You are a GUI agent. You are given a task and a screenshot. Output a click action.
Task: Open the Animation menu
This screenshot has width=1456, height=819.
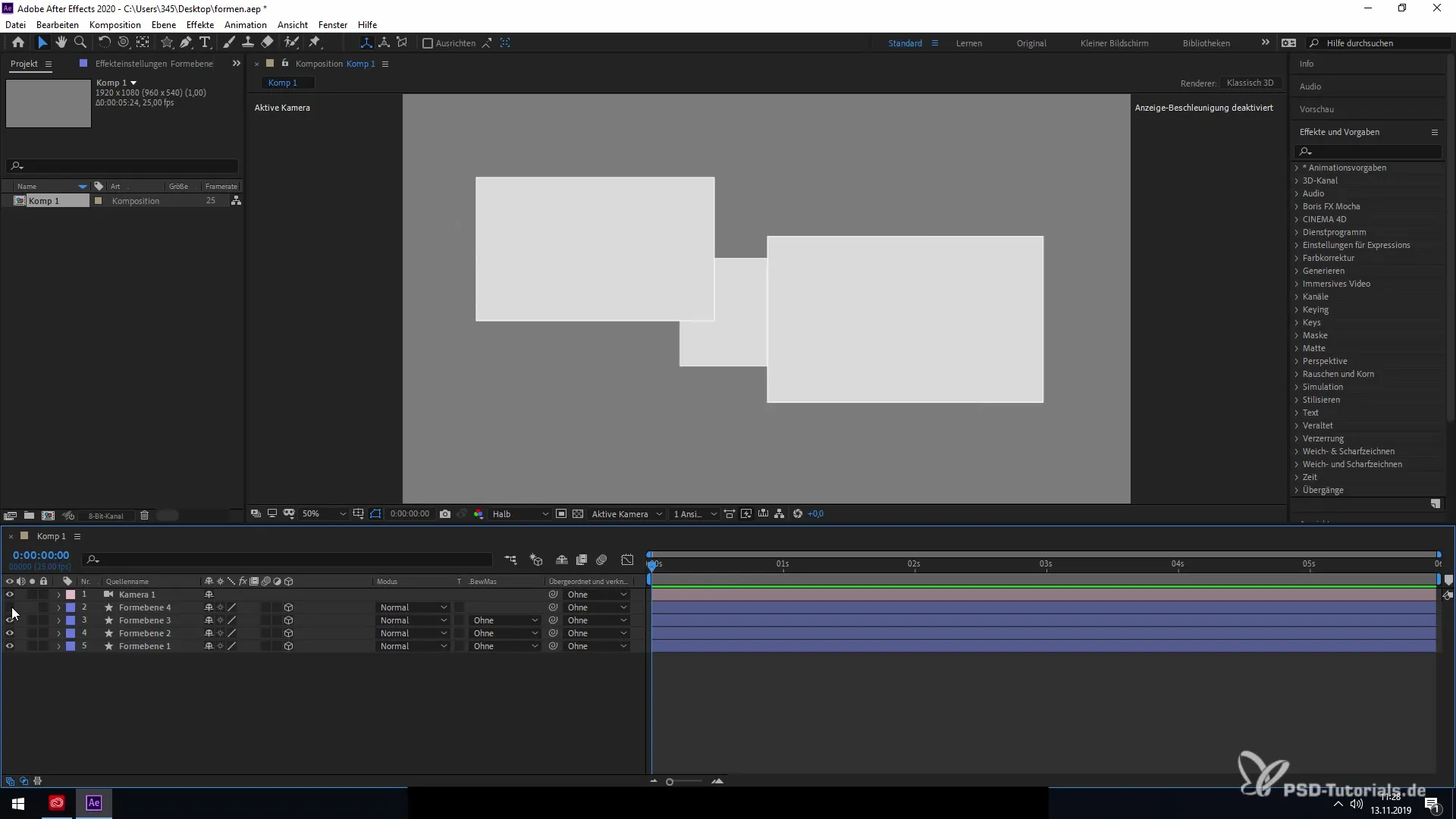[x=246, y=24]
